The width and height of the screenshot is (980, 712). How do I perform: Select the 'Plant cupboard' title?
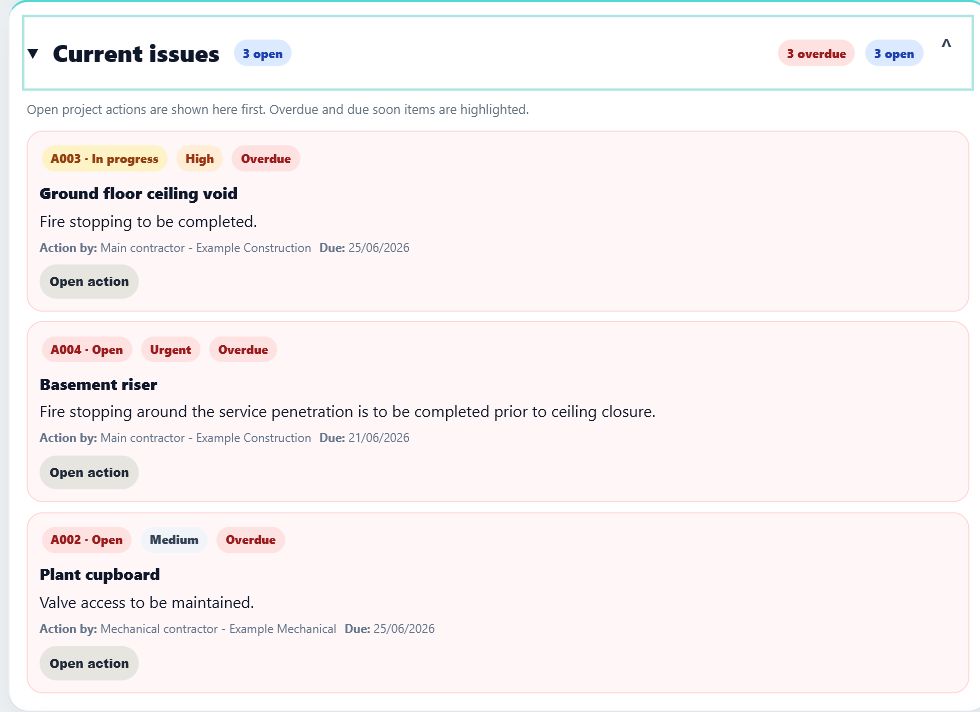[x=100, y=574]
